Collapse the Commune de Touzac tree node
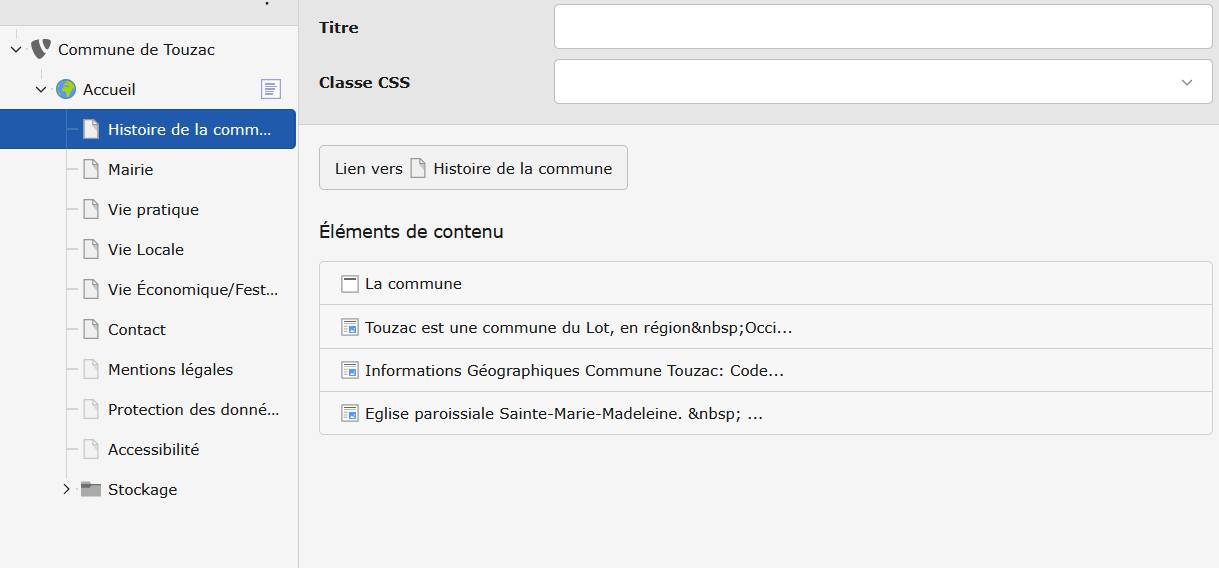 (x=16, y=49)
